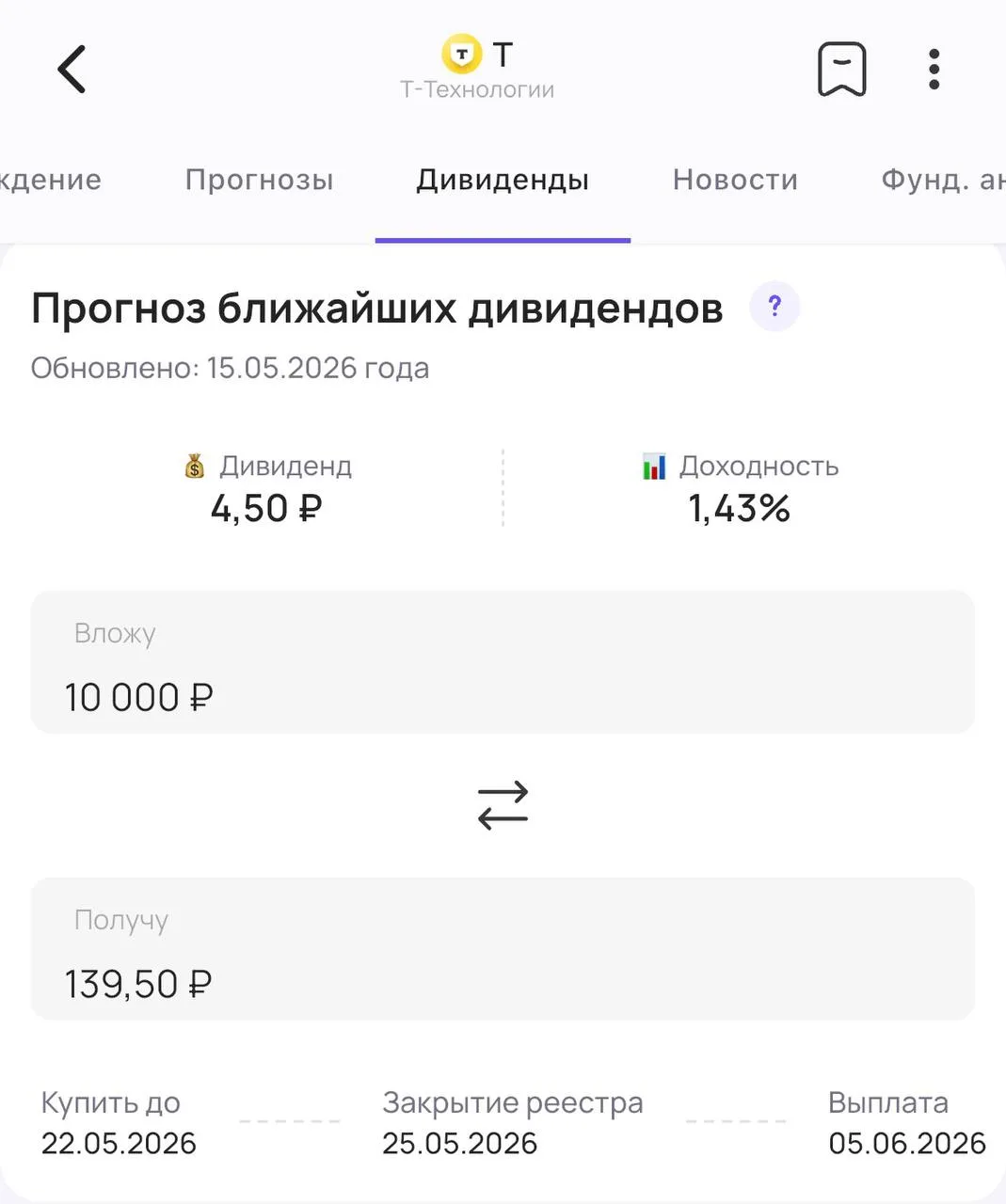This screenshot has width=1006, height=1204.
Task: Open the three-dot more options menu
Action: pyautogui.click(x=934, y=70)
